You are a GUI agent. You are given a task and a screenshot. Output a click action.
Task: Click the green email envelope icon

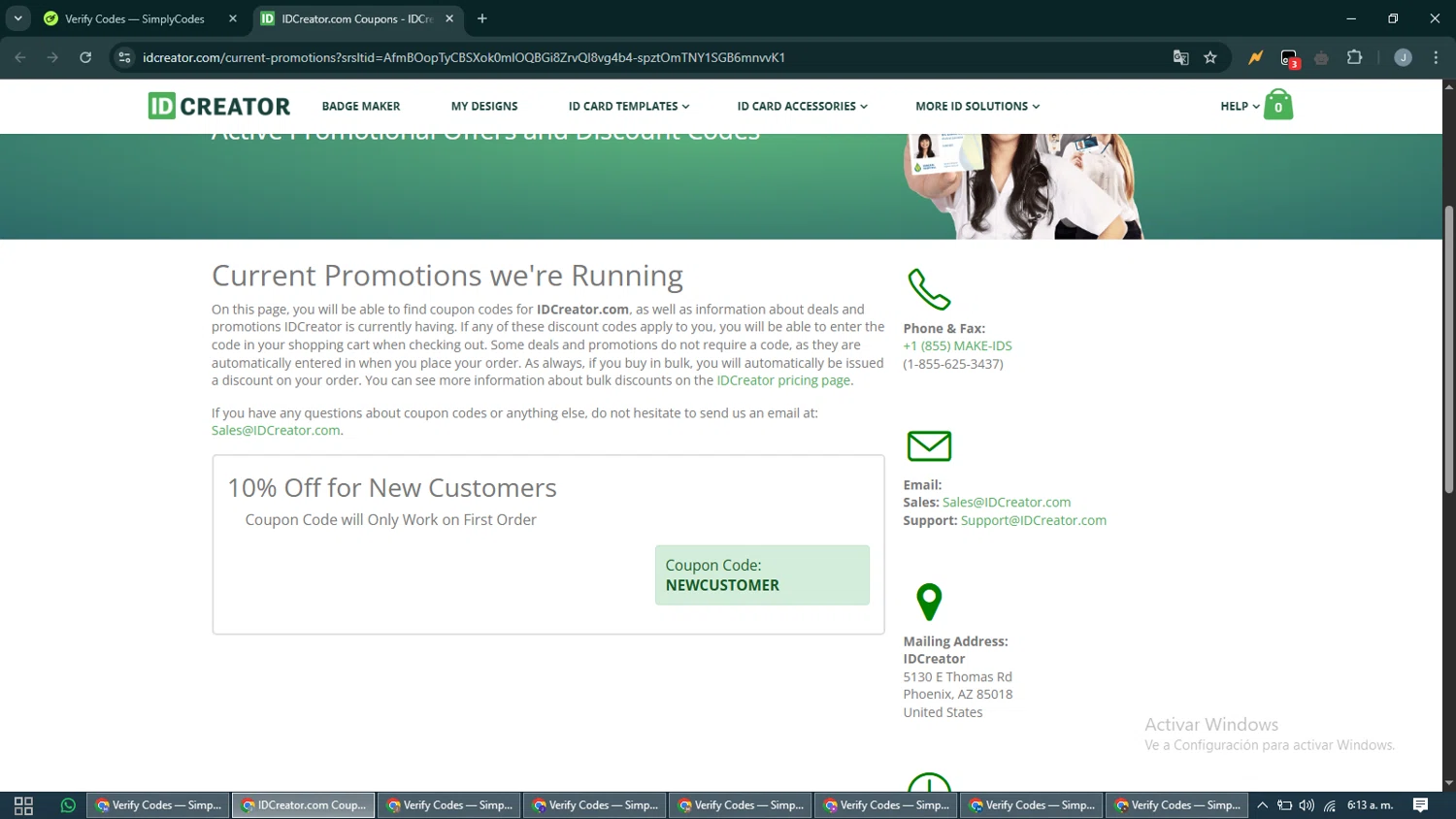[x=929, y=446]
